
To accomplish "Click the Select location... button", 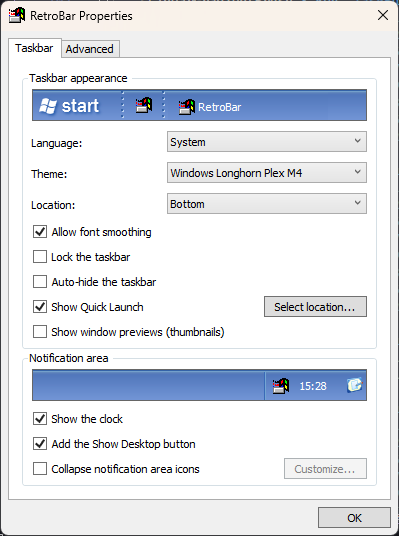I will tap(315, 307).
